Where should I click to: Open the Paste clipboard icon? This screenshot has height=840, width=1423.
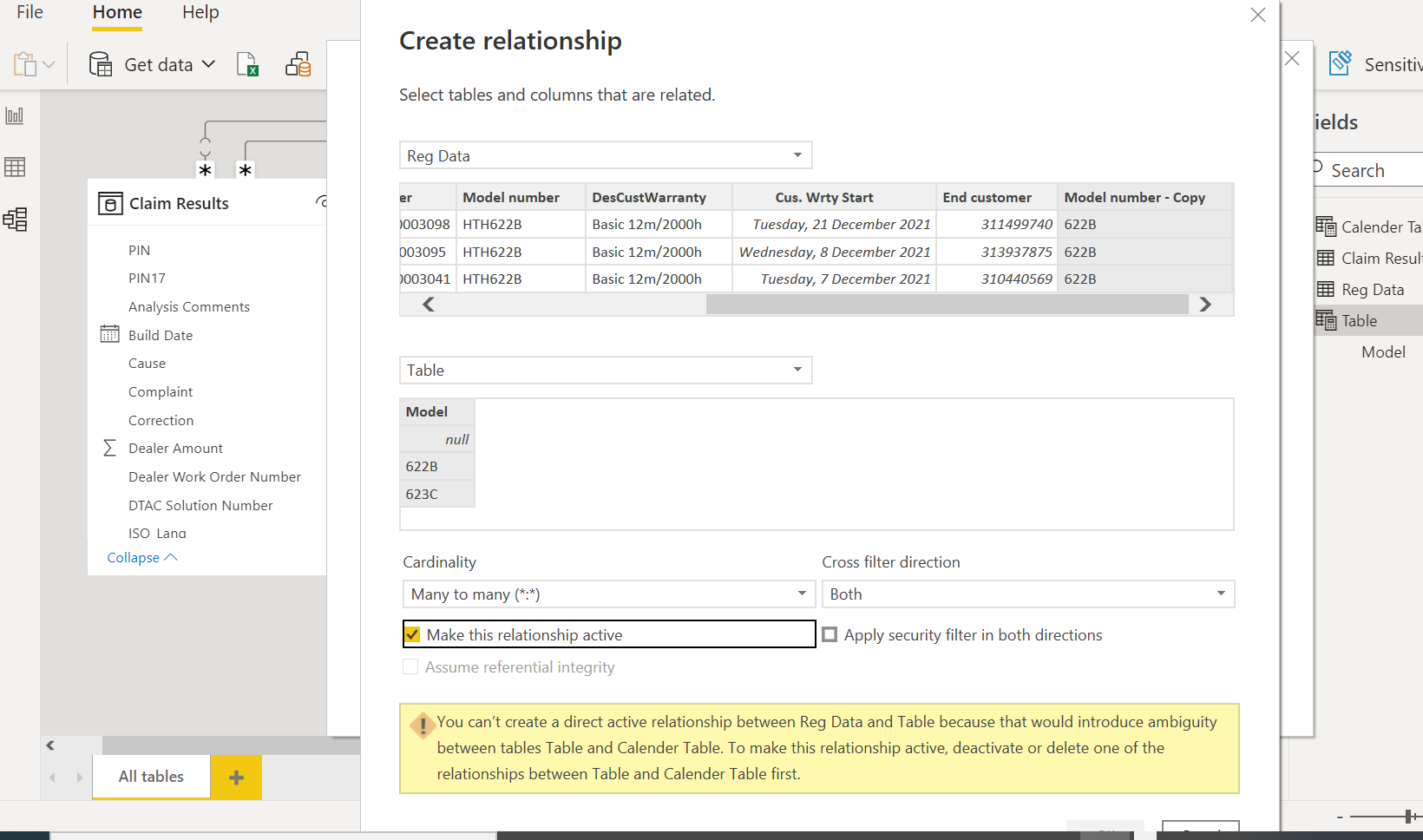click(25, 64)
